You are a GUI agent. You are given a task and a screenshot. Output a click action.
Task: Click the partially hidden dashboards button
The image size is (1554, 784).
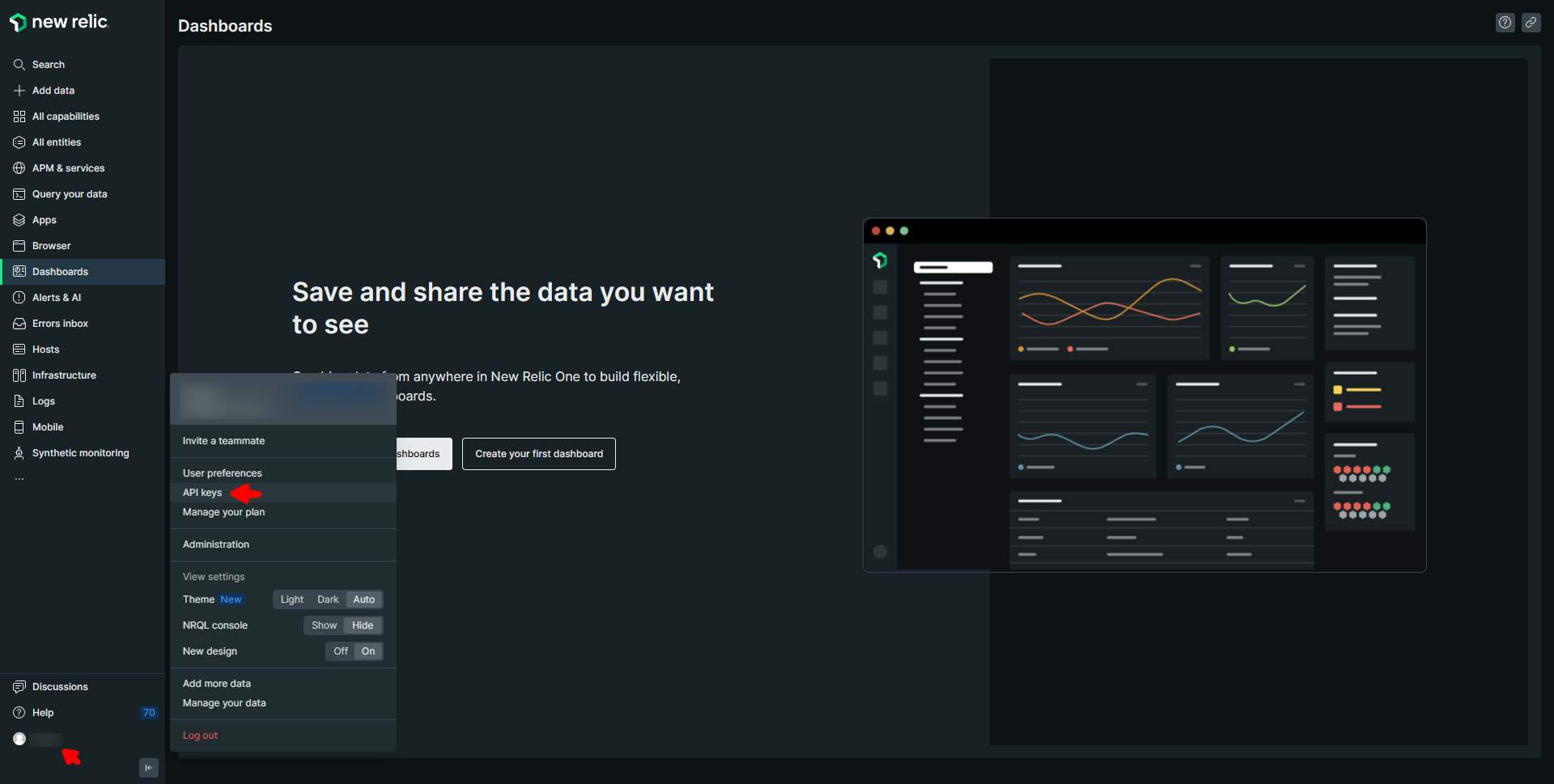[424, 454]
